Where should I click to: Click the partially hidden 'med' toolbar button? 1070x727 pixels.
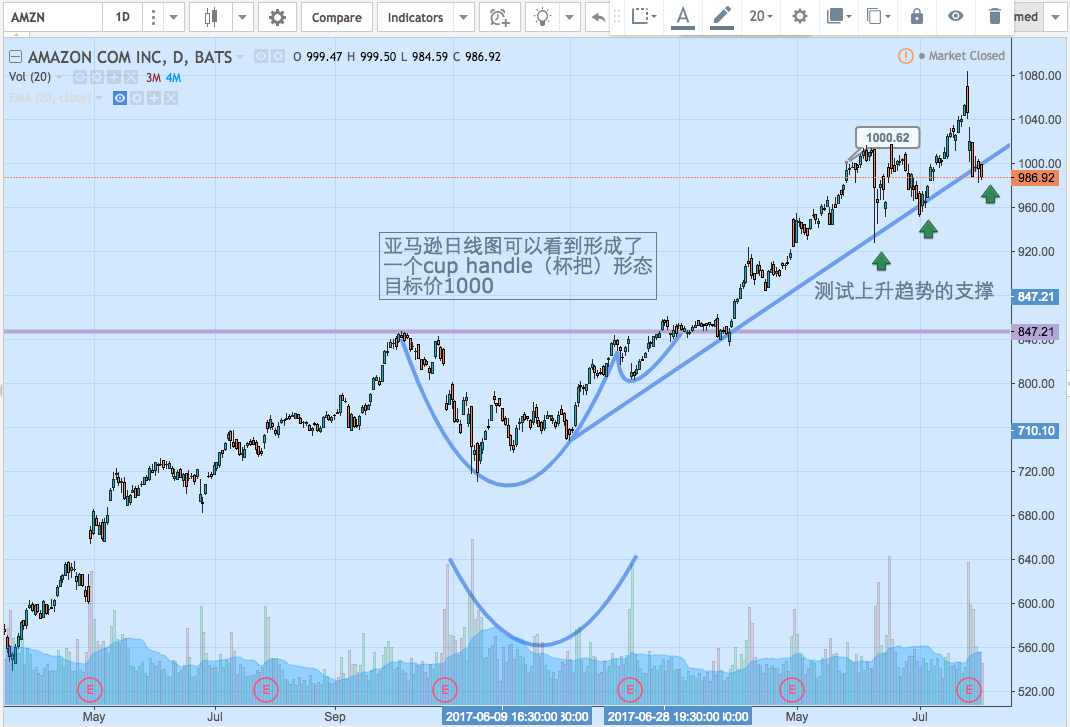click(x=1026, y=16)
